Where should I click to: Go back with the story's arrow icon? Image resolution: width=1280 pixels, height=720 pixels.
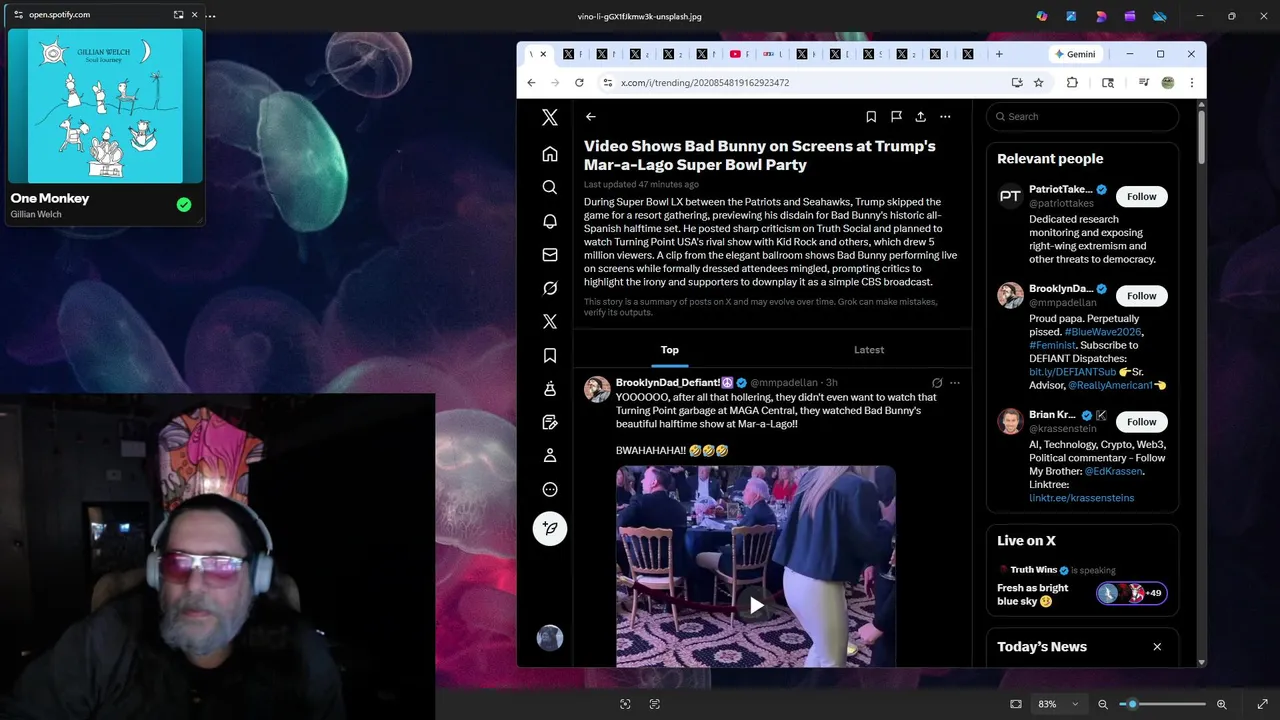(x=591, y=117)
